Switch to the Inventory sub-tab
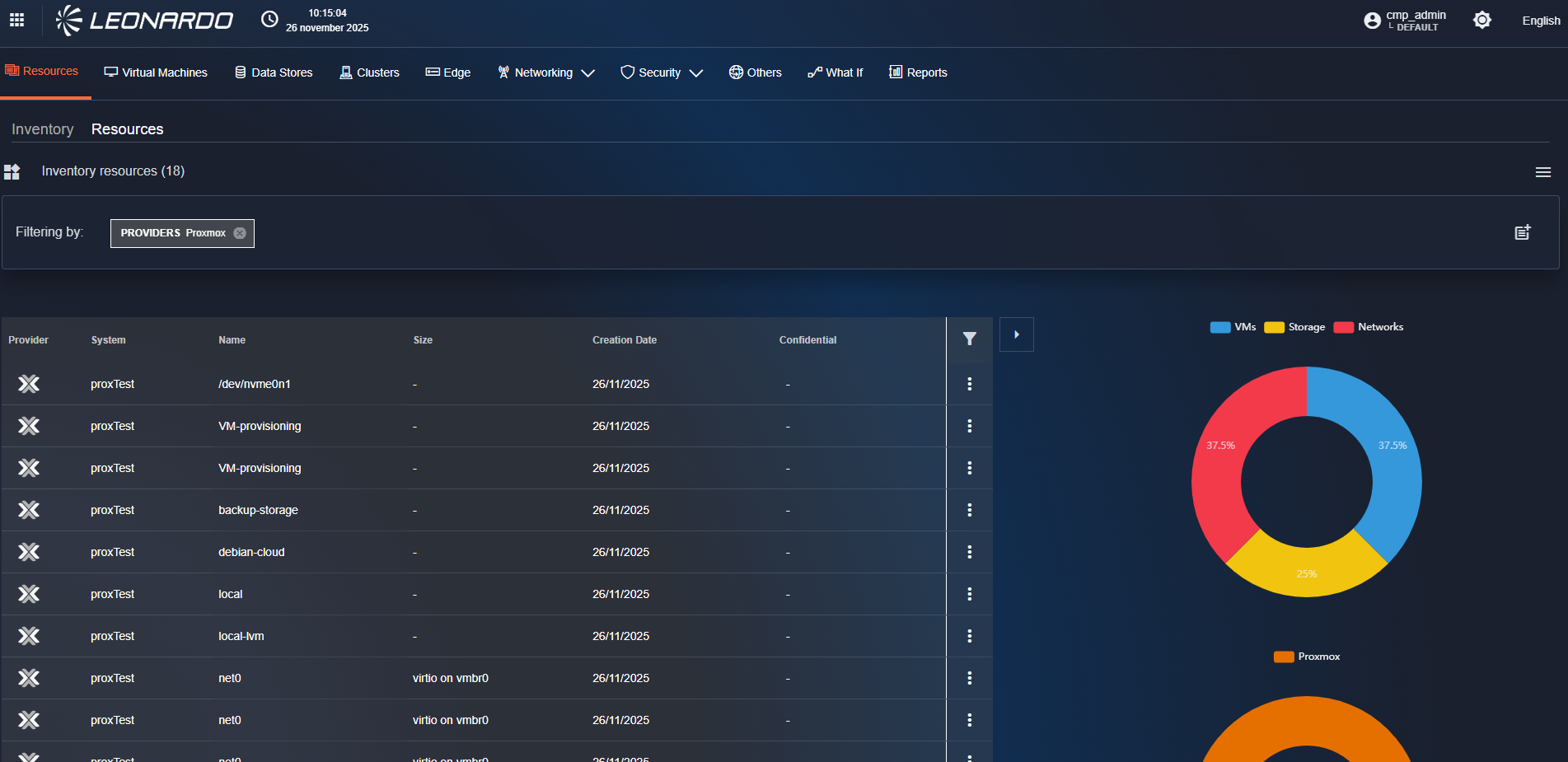The width and height of the screenshot is (1568, 762). coord(43,129)
